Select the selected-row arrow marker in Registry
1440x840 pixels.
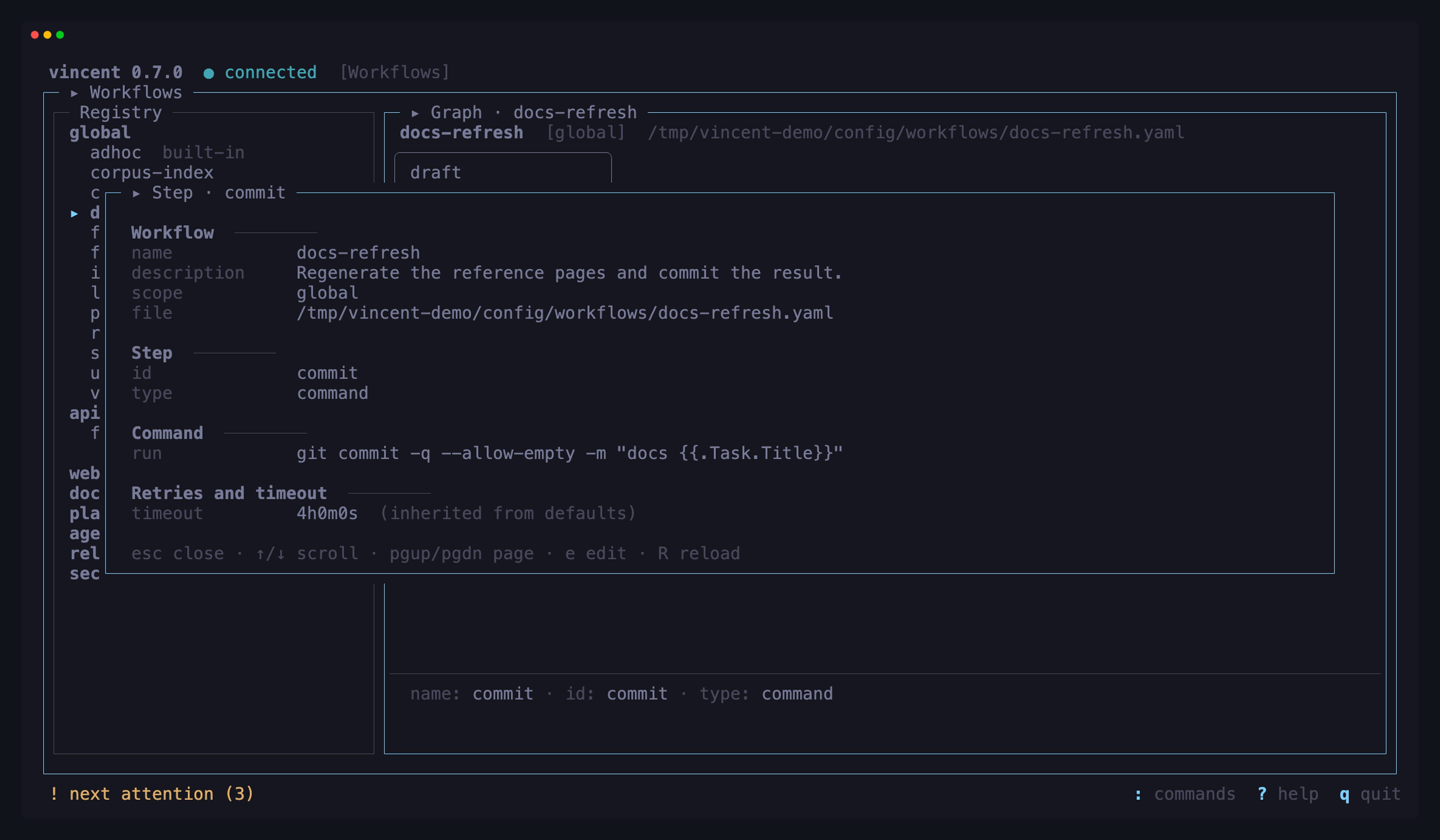74,214
